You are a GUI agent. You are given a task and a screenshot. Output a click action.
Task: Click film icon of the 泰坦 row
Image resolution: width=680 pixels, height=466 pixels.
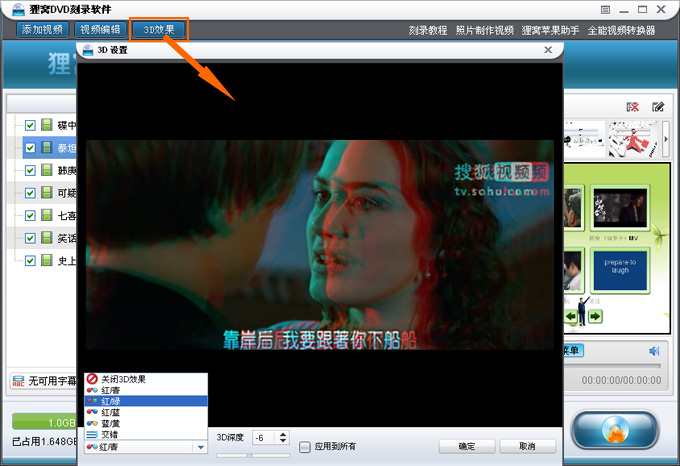coord(47,147)
